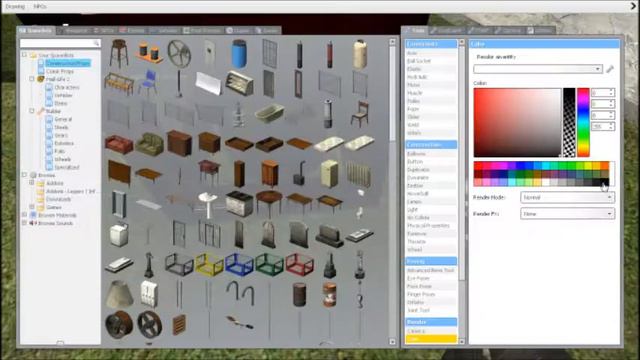Open the Saves tab

pos(267,31)
